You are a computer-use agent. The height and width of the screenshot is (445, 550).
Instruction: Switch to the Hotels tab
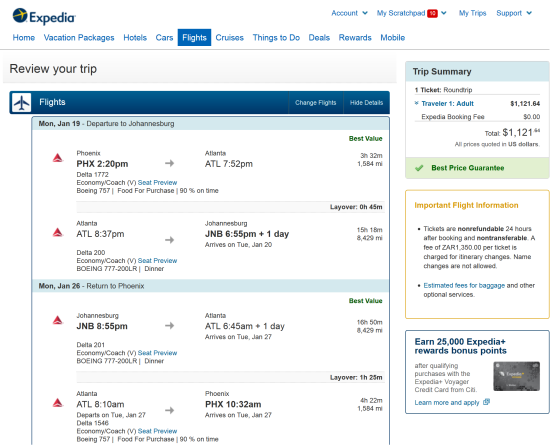[135, 38]
